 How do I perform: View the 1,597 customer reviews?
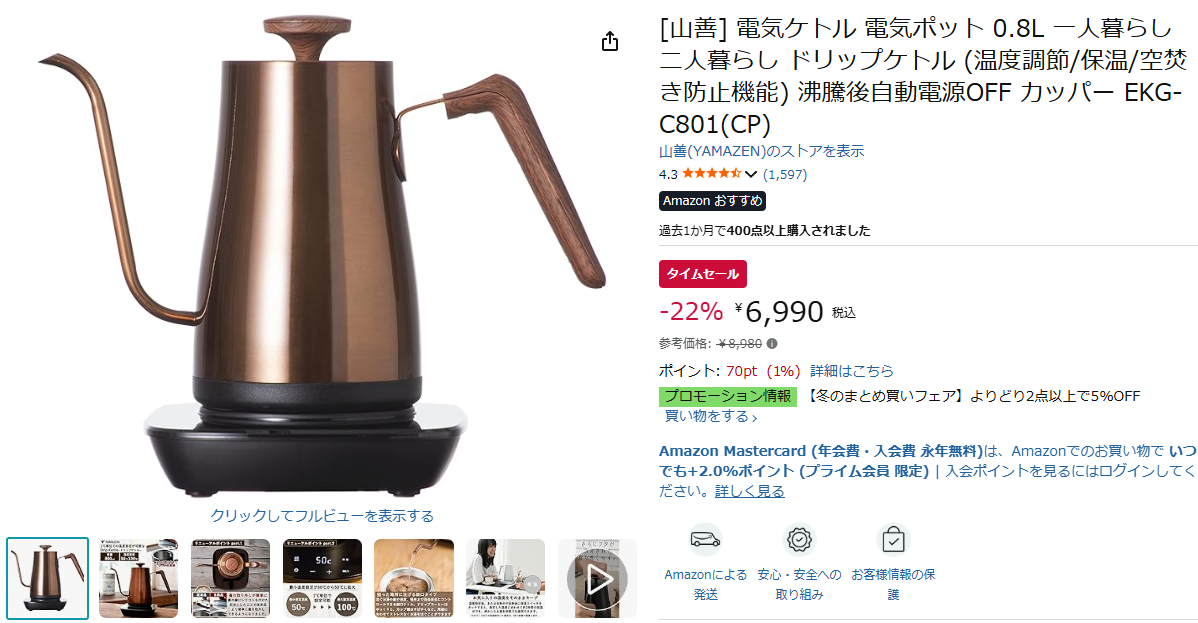coord(785,174)
